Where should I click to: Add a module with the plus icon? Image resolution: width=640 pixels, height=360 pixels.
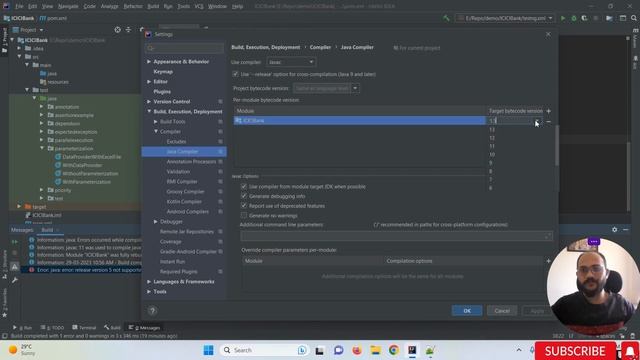click(x=548, y=111)
